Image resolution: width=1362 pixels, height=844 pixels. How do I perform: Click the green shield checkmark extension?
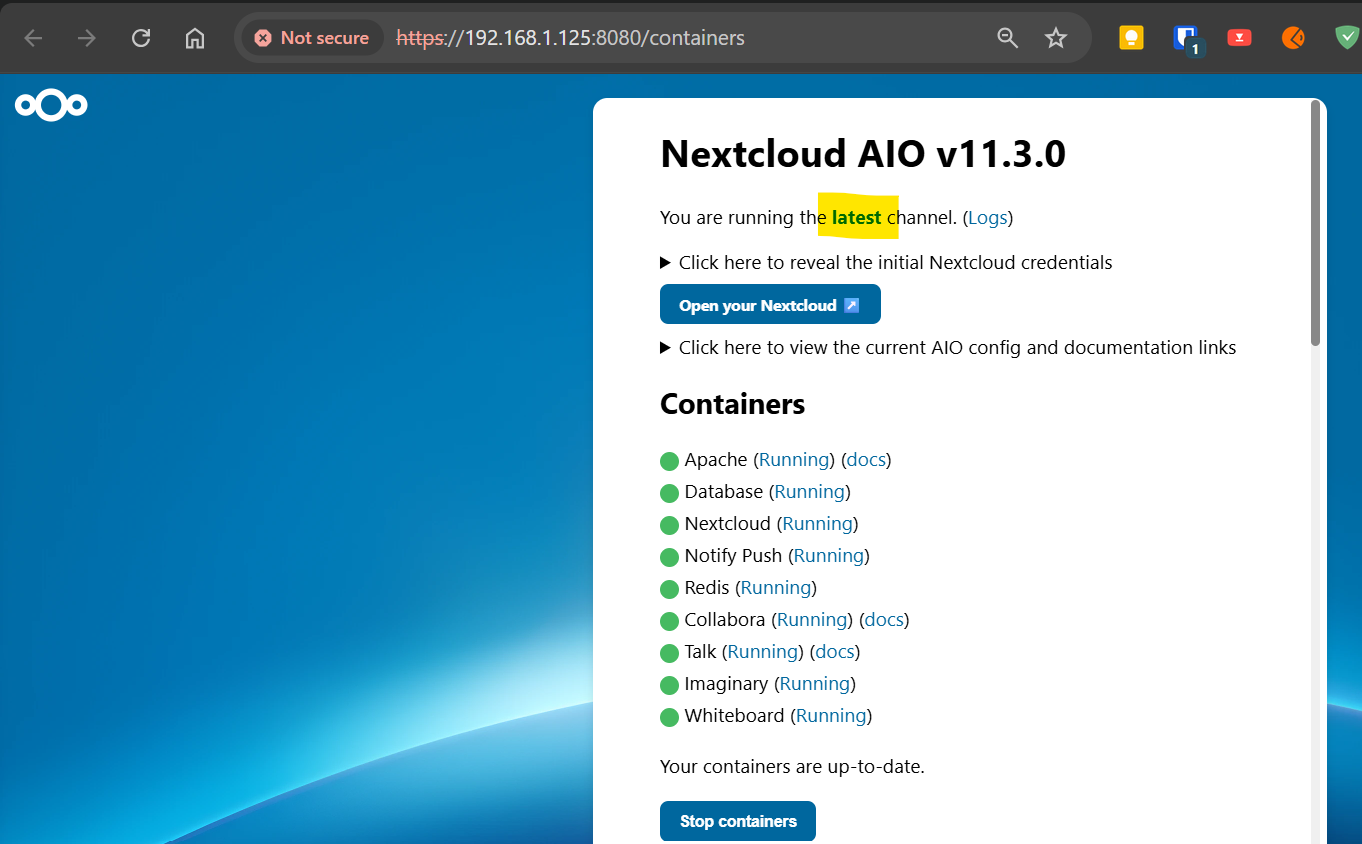coord(1347,38)
